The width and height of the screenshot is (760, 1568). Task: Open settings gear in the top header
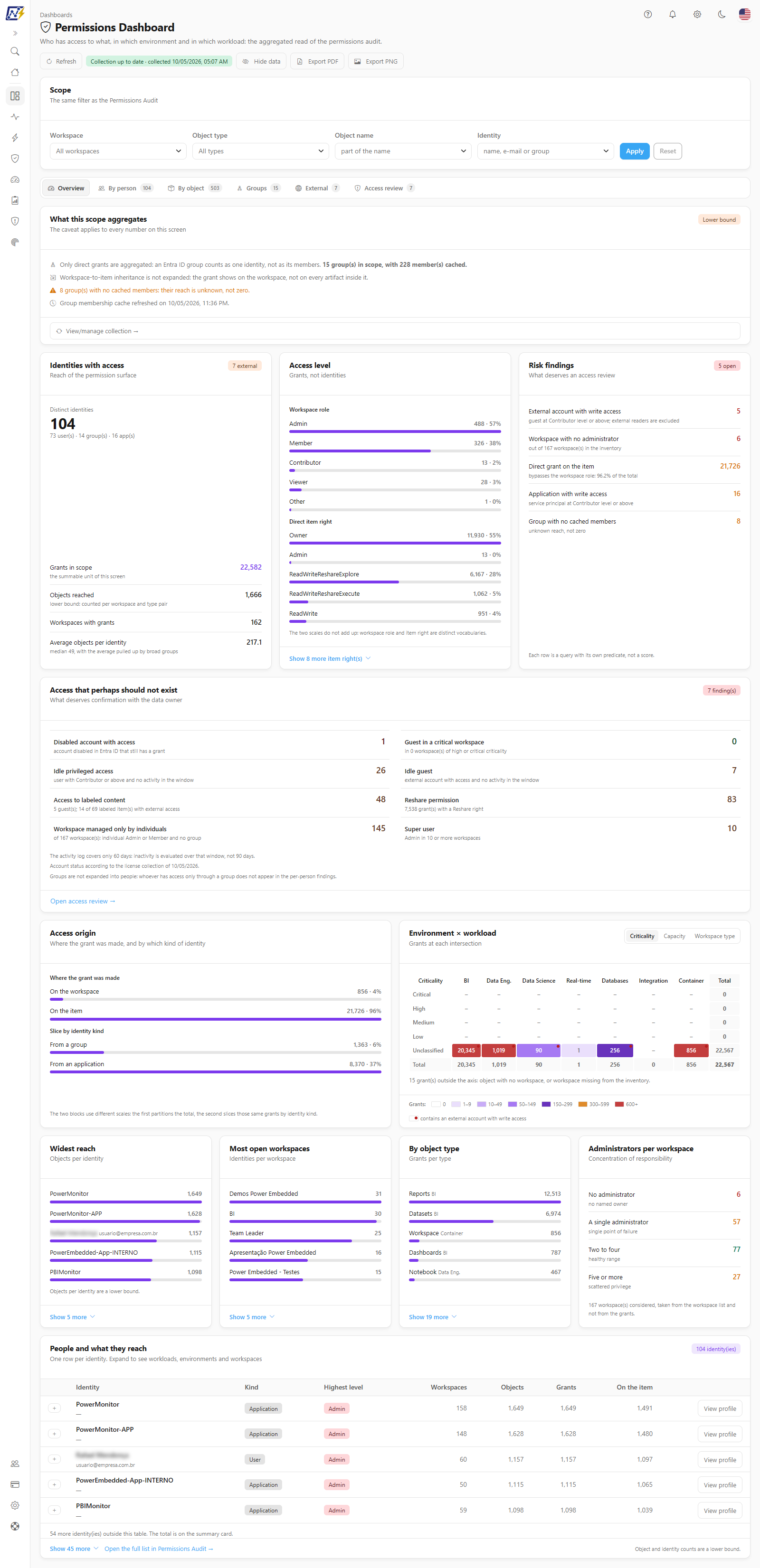(x=697, y=15)
